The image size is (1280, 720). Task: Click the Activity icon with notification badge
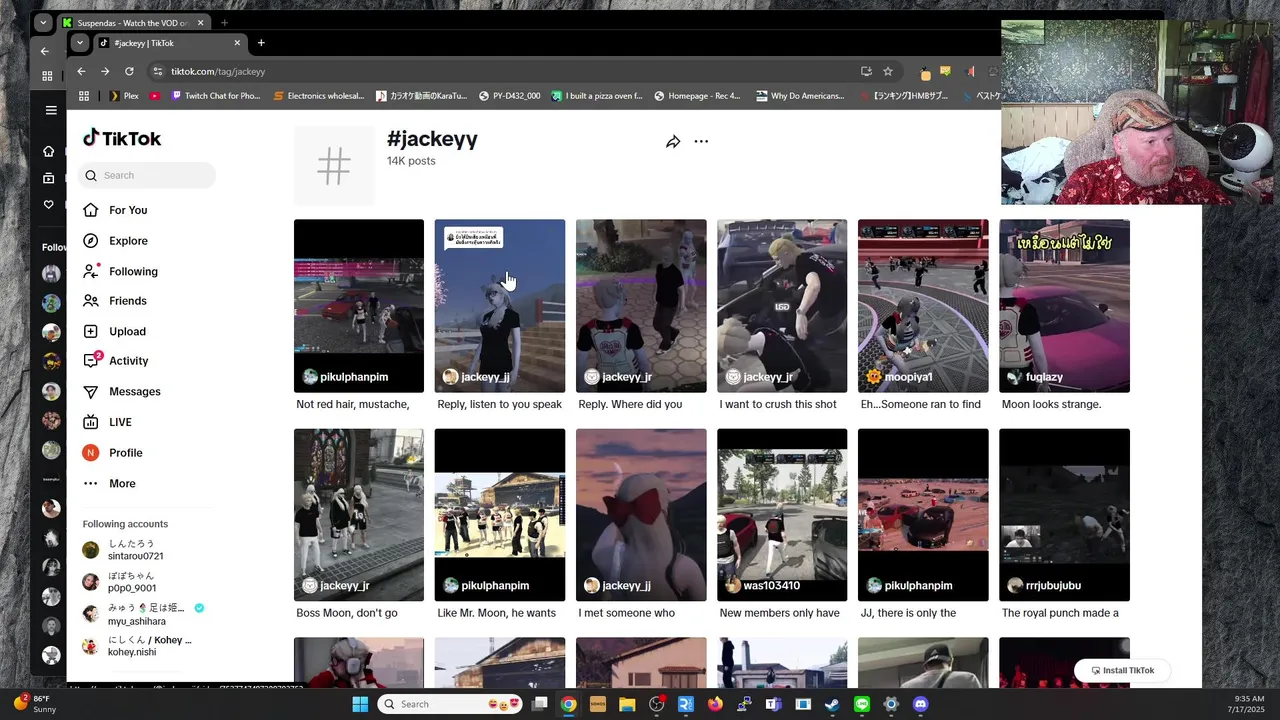pos(92,360)
